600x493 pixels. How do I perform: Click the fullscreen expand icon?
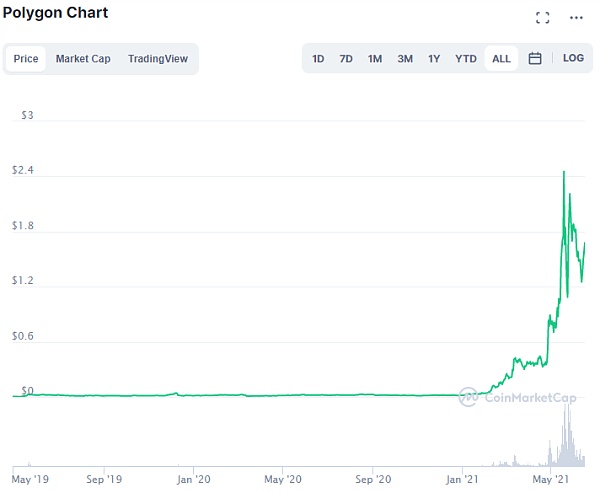click(543, 17)
